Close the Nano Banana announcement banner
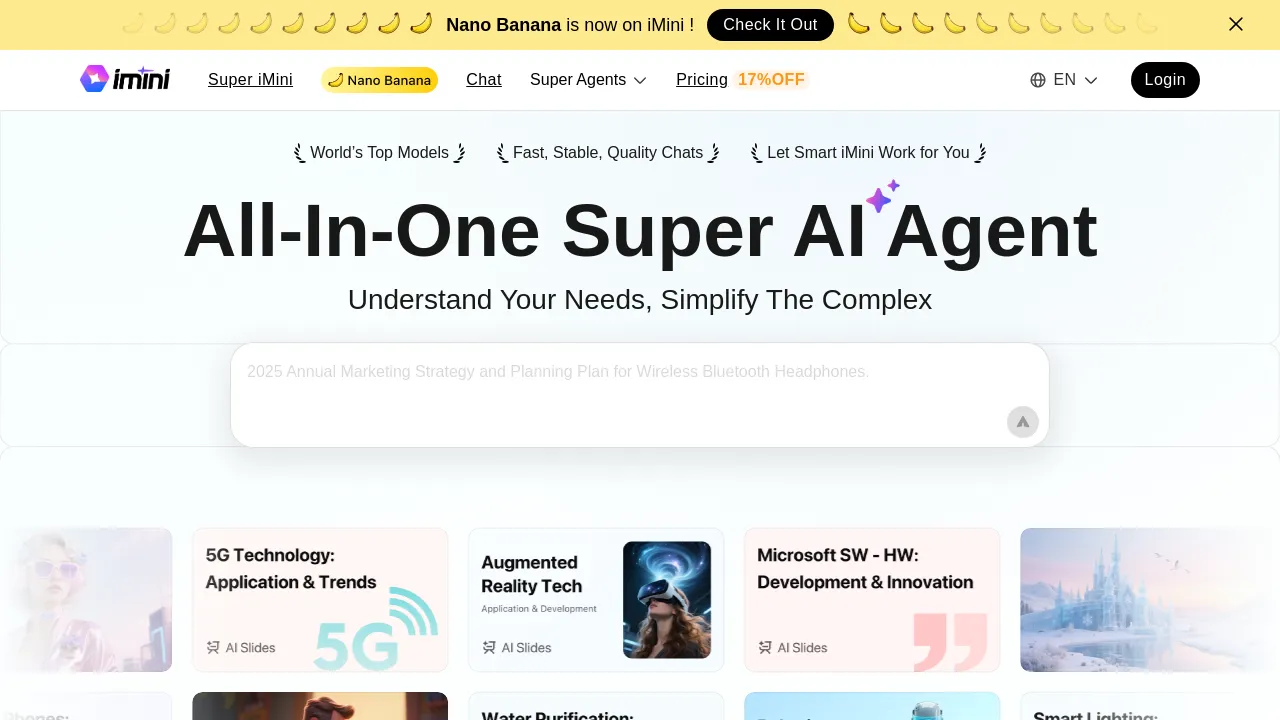Viewport: 1280px width, 720px height. 1236,24
